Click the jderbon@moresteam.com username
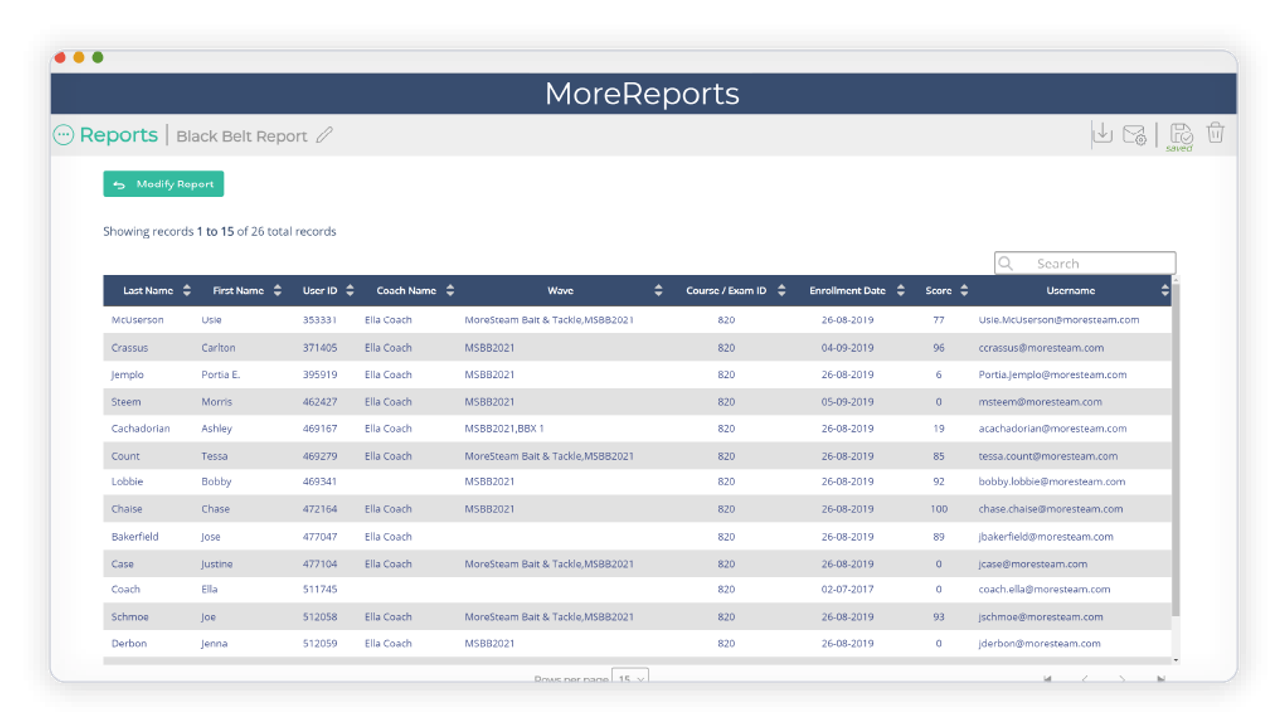This screenshot has width=1280, height=724. pyautogui.click(x=1039, y=643)
